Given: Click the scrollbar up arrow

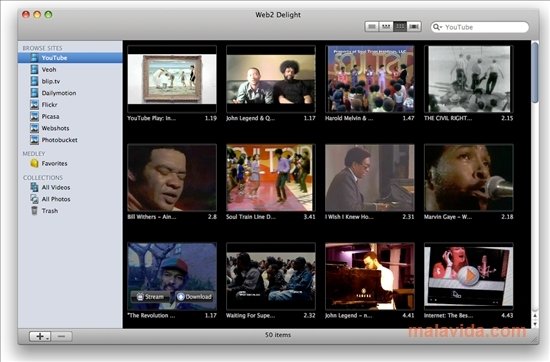Looking at the screenshot, I should [x=535, y=316].
